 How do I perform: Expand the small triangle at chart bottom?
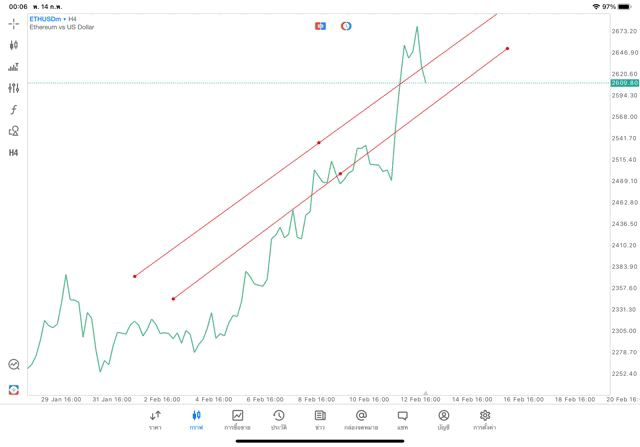(x=426, y=393)
